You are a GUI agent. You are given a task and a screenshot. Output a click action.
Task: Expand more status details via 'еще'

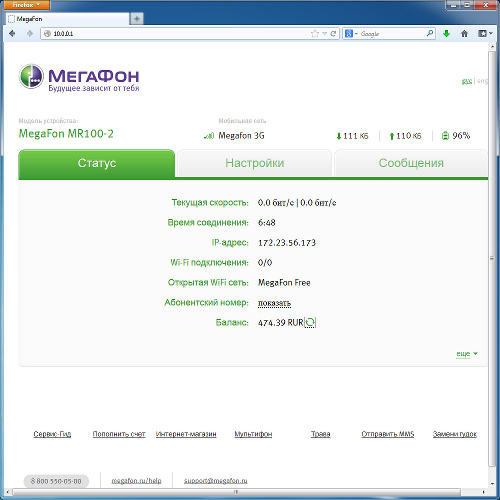[x=467, y=354]
